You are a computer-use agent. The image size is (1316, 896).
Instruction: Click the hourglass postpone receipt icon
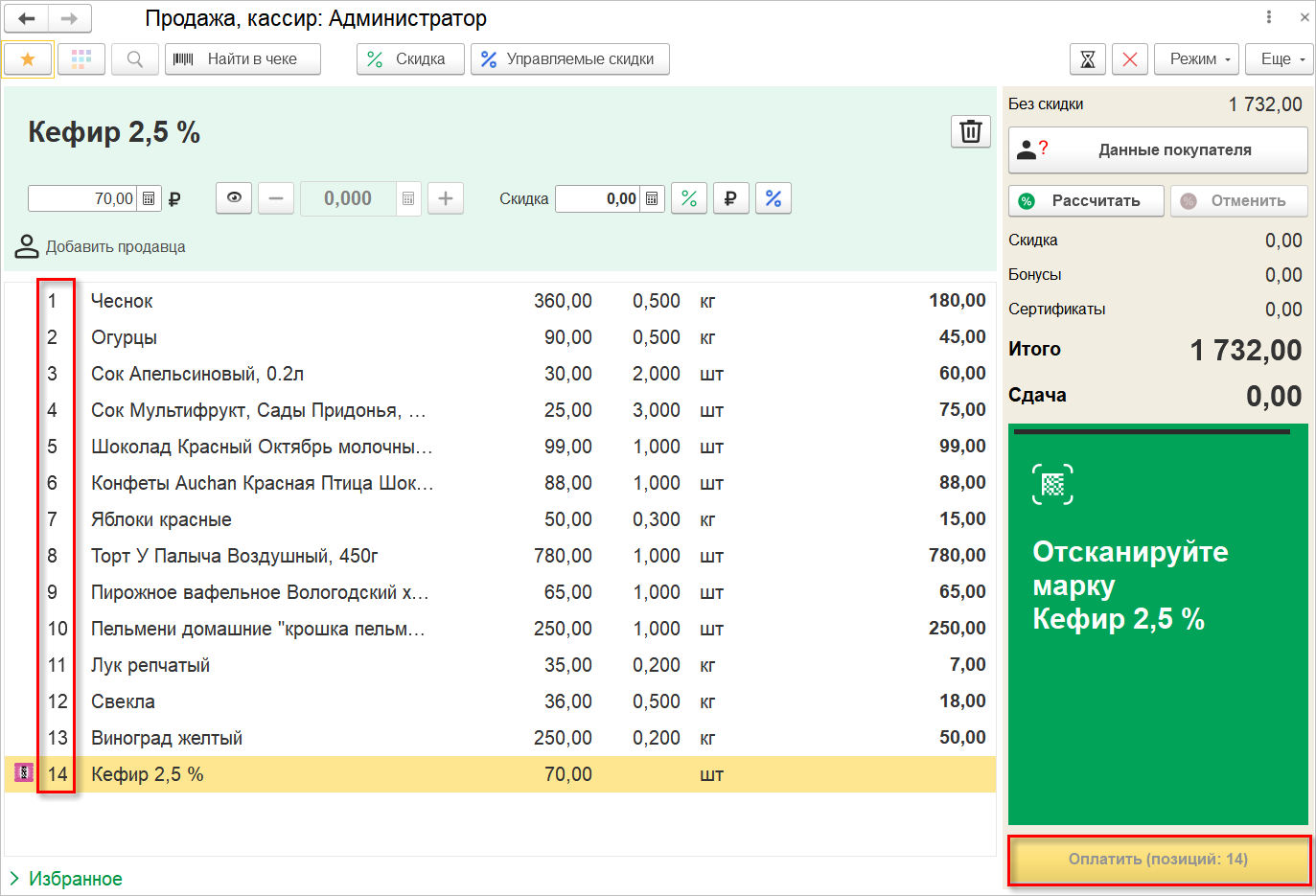coord(1088,59)
